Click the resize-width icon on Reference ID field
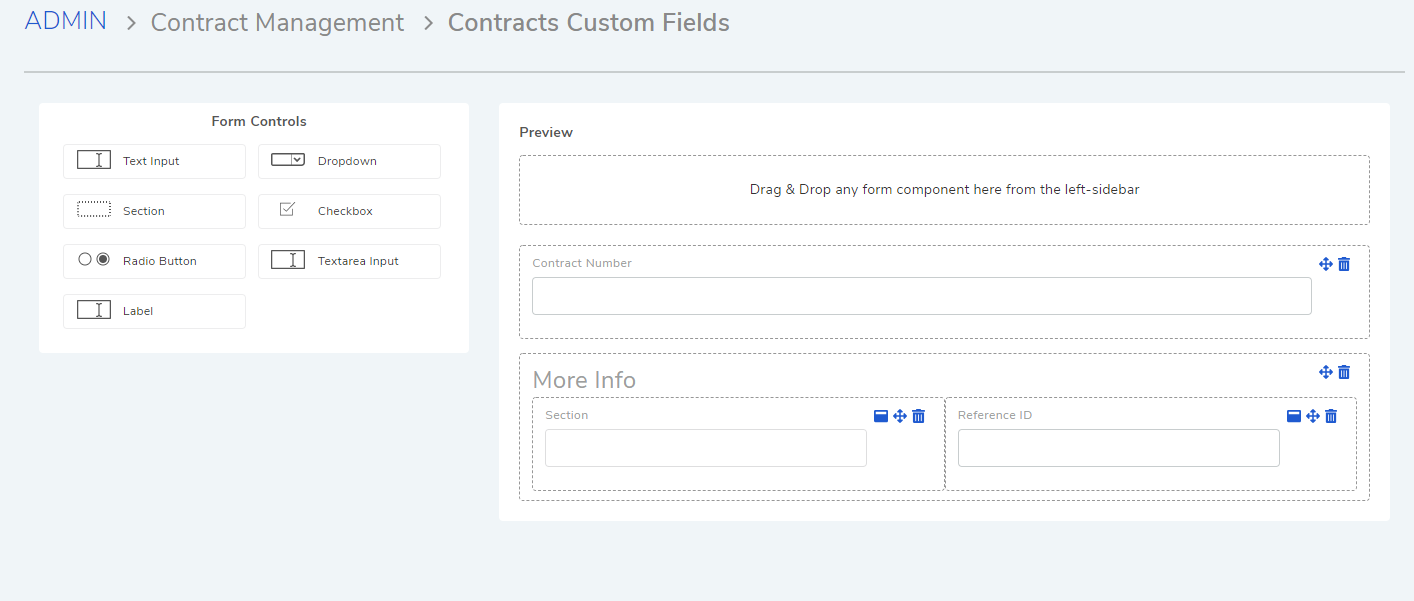Viewport: 1414px width, 601px height. click(x=1294, y=416)
